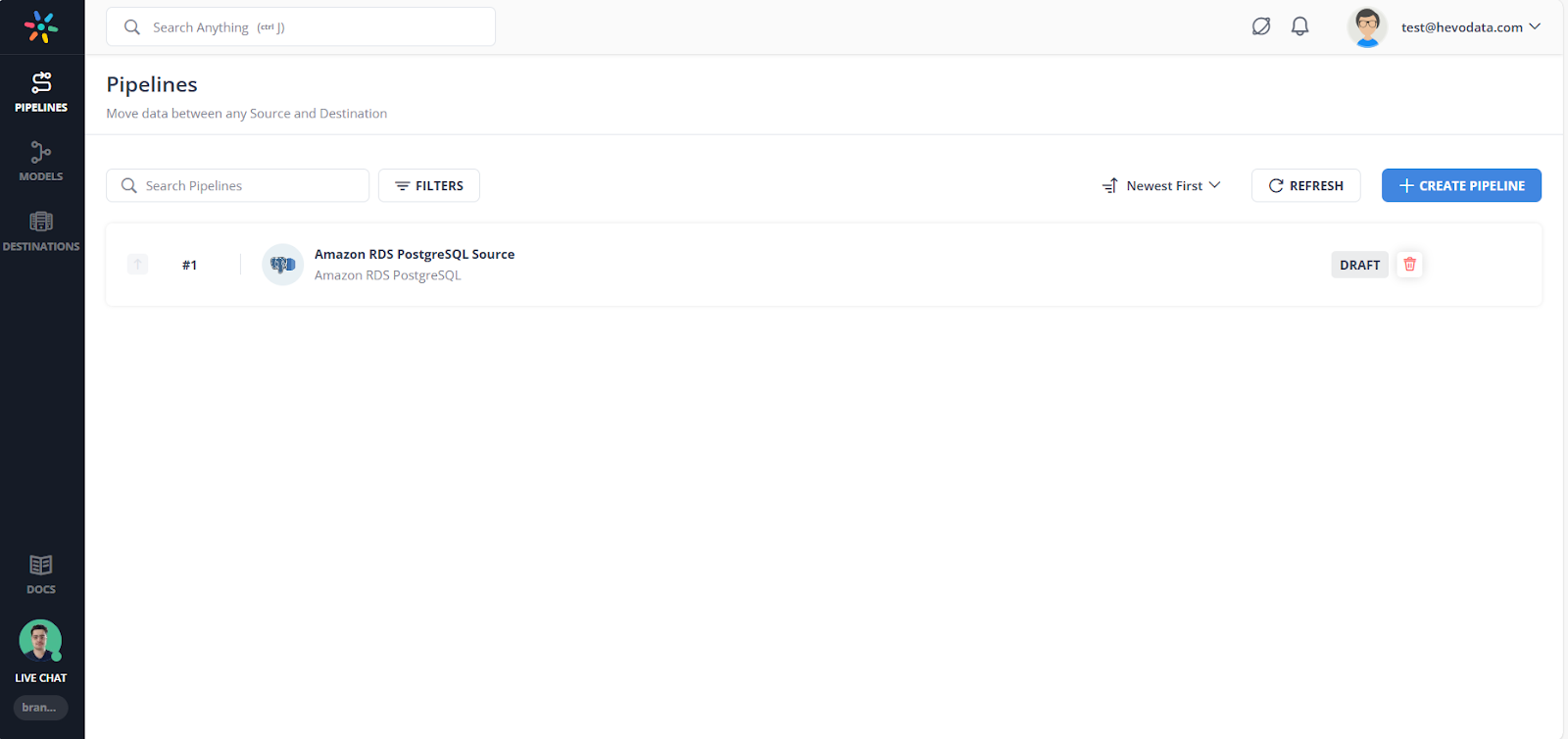Click the Search Anything field

coord(301,27)
